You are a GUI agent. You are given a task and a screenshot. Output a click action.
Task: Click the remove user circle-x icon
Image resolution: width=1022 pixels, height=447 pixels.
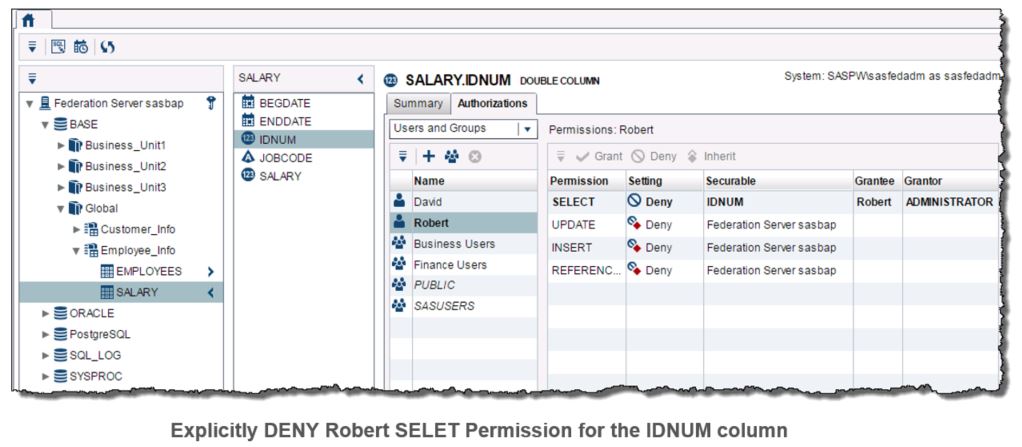[x=474, y=156]
